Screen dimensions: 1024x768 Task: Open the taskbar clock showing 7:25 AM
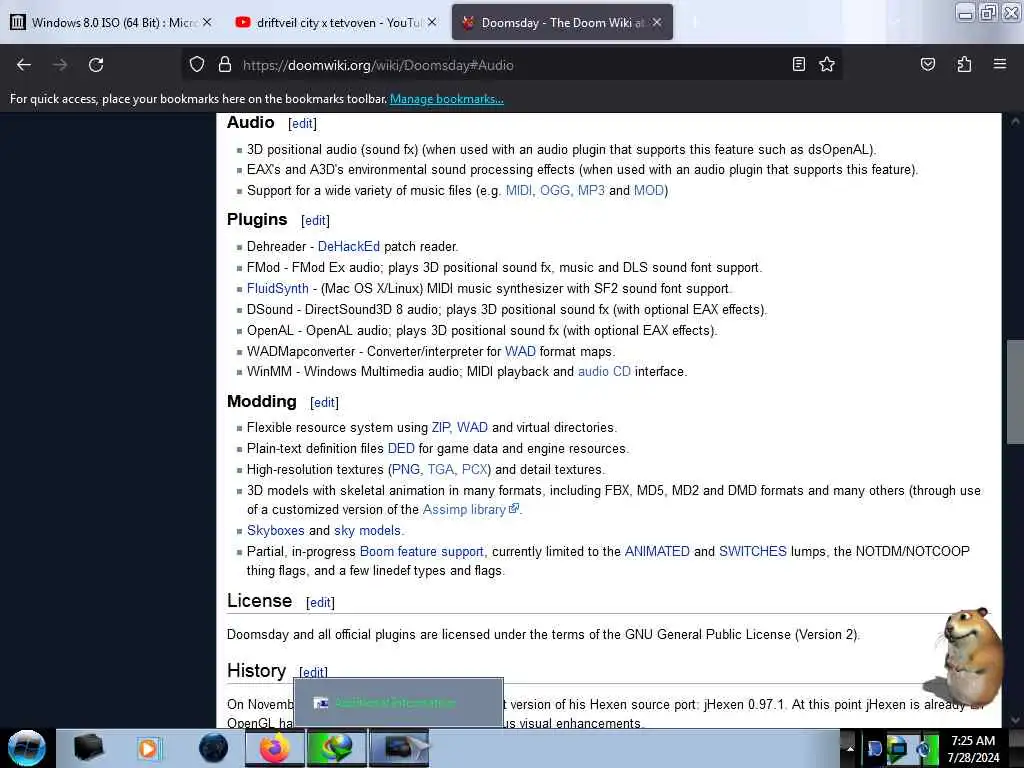click(973, 748)
